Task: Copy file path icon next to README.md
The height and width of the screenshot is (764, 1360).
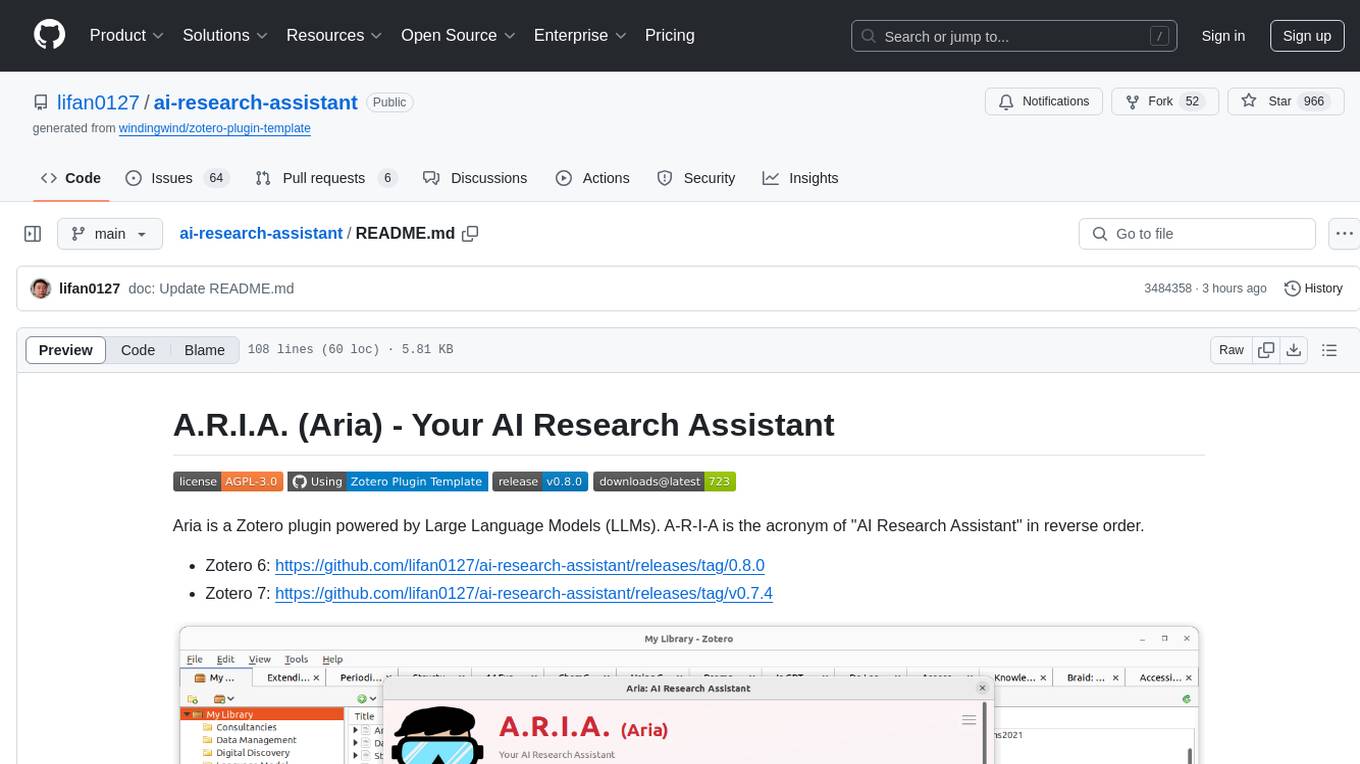Action: pyautogui.click(x=470, y=233)
